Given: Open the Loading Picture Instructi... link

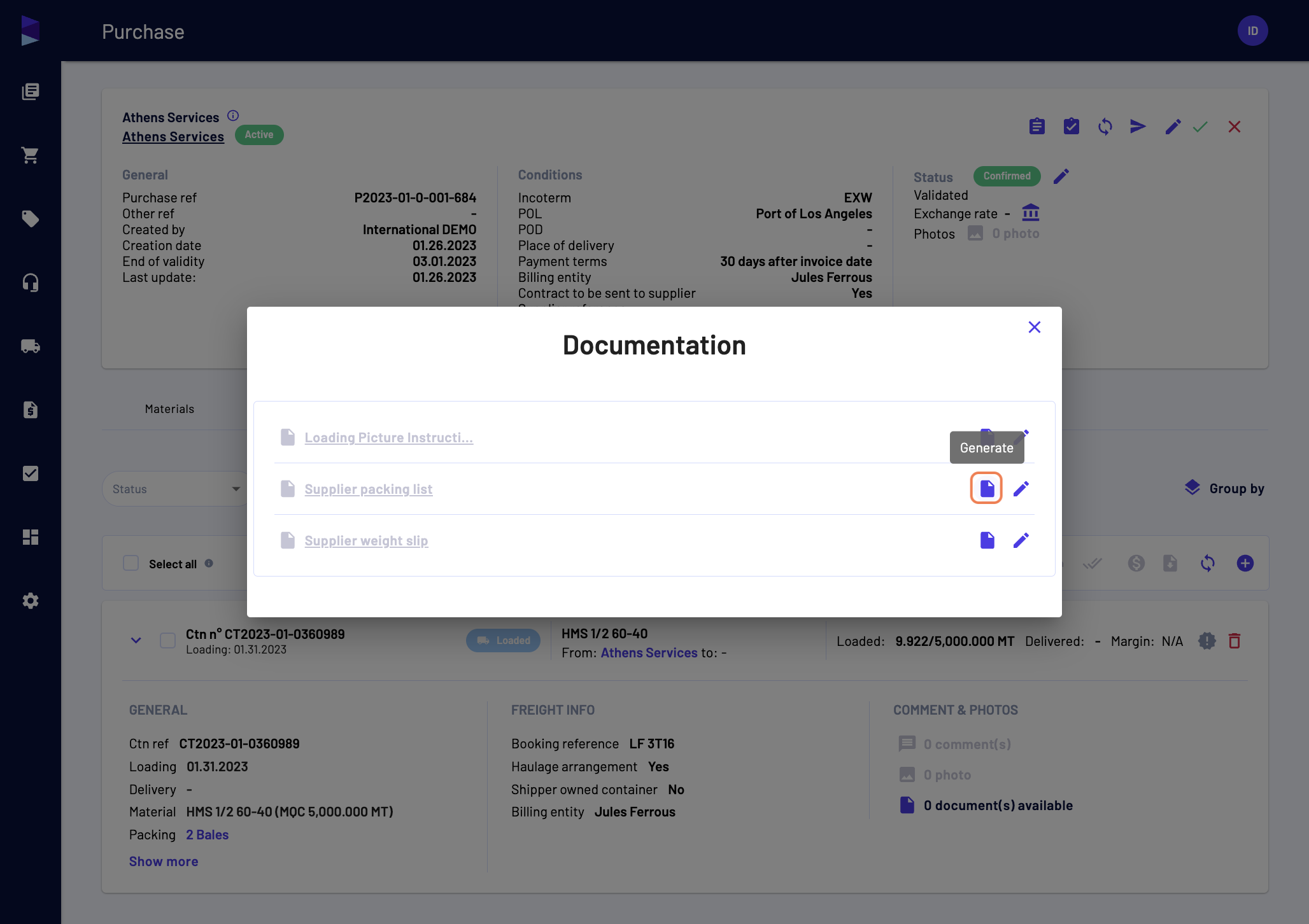Looking at the screenshot, I should (388, 437).
